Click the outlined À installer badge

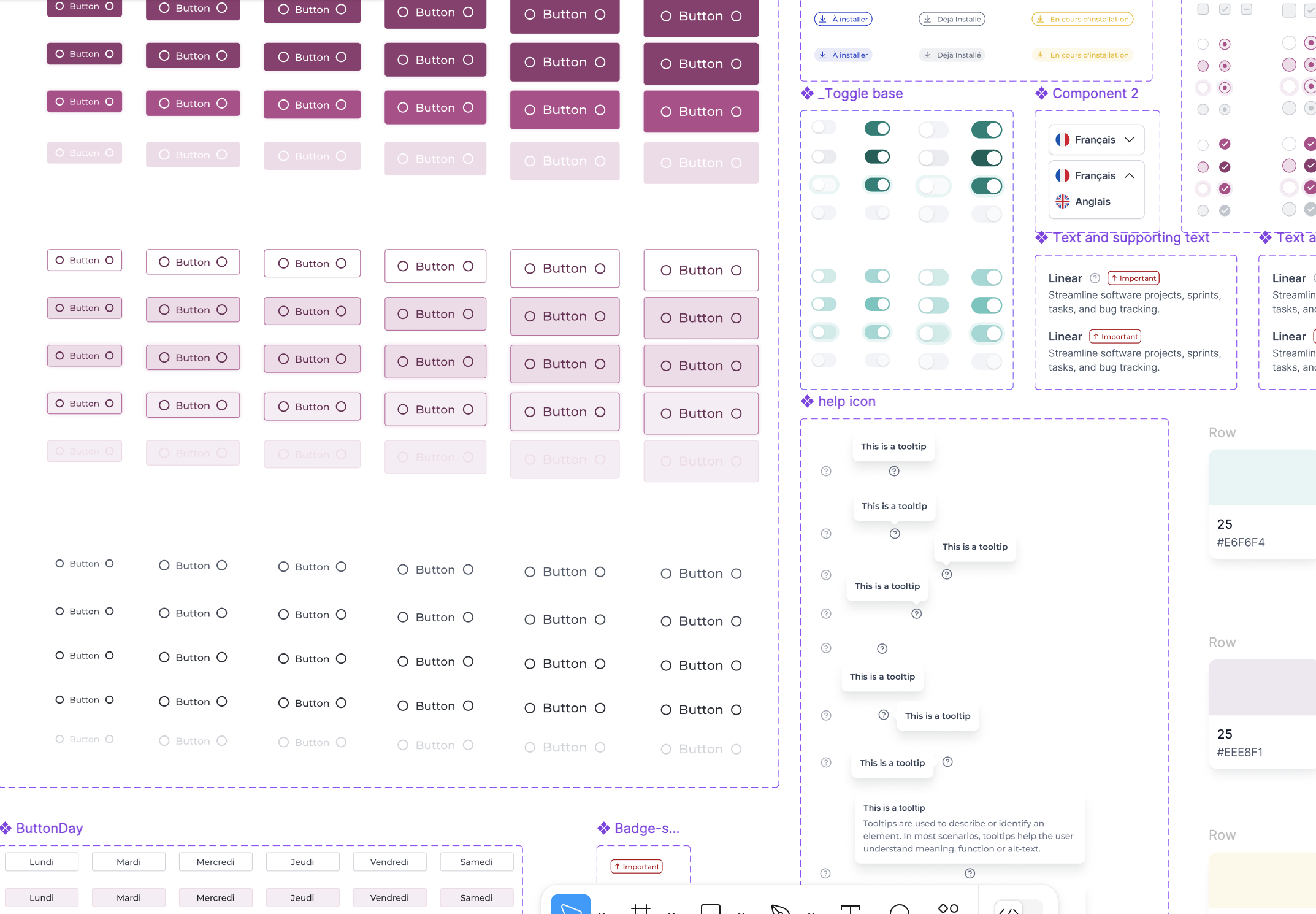coord(843,19)
